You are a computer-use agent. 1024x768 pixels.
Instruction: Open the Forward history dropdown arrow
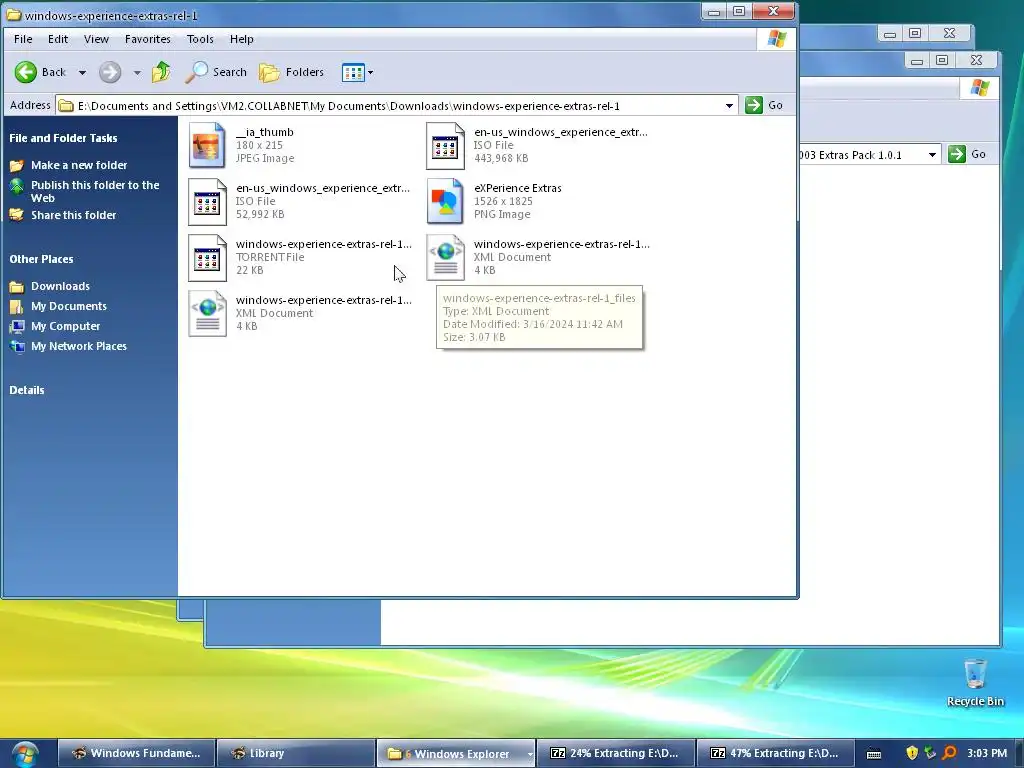[x=137, y=72]
